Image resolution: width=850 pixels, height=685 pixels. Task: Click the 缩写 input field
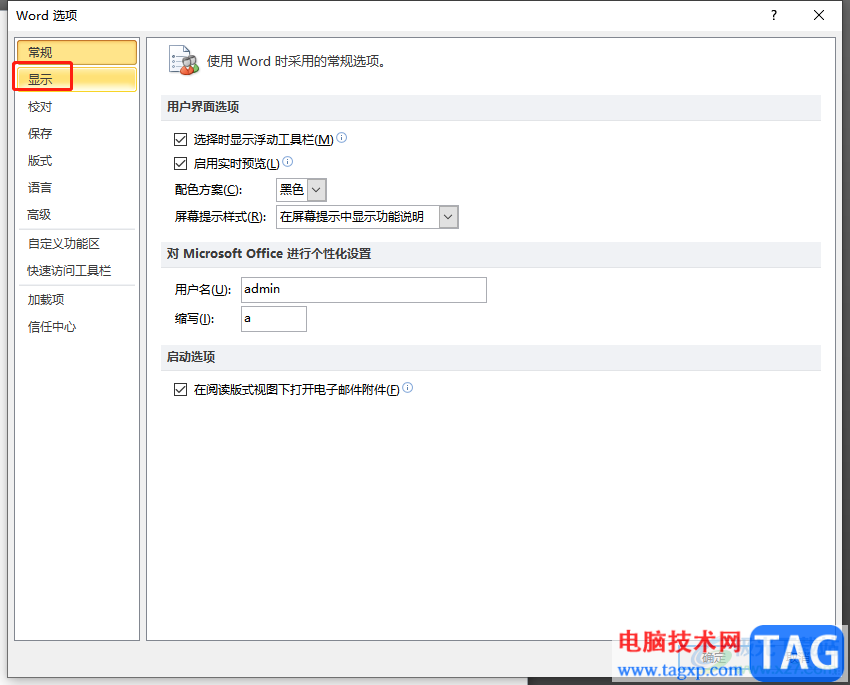coord(274,319)
